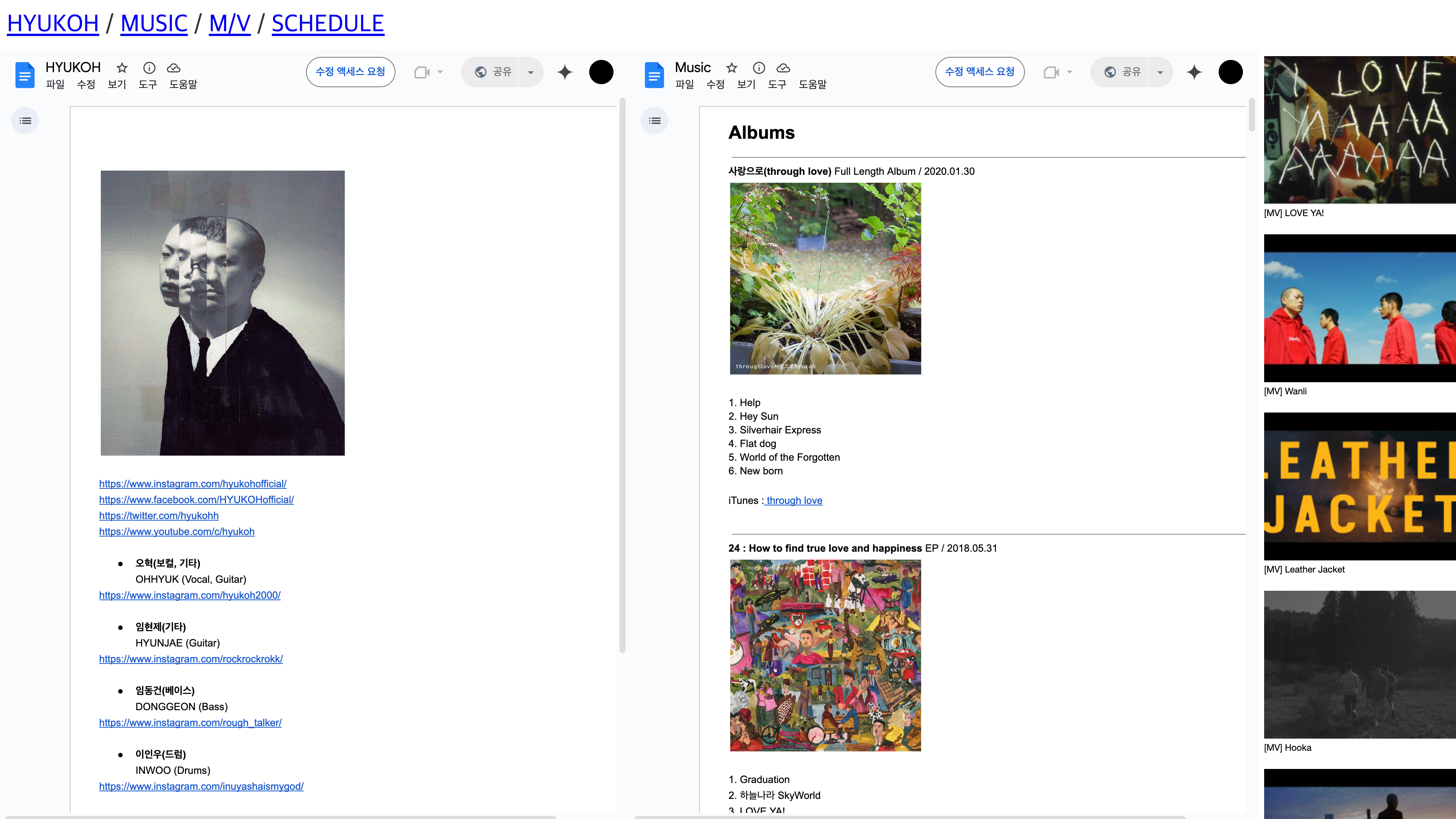This screenshot has width=1456, height=819.
Task: Click Gemini sparkle icon in HYUKOH document
Action: tap(565, 72)
